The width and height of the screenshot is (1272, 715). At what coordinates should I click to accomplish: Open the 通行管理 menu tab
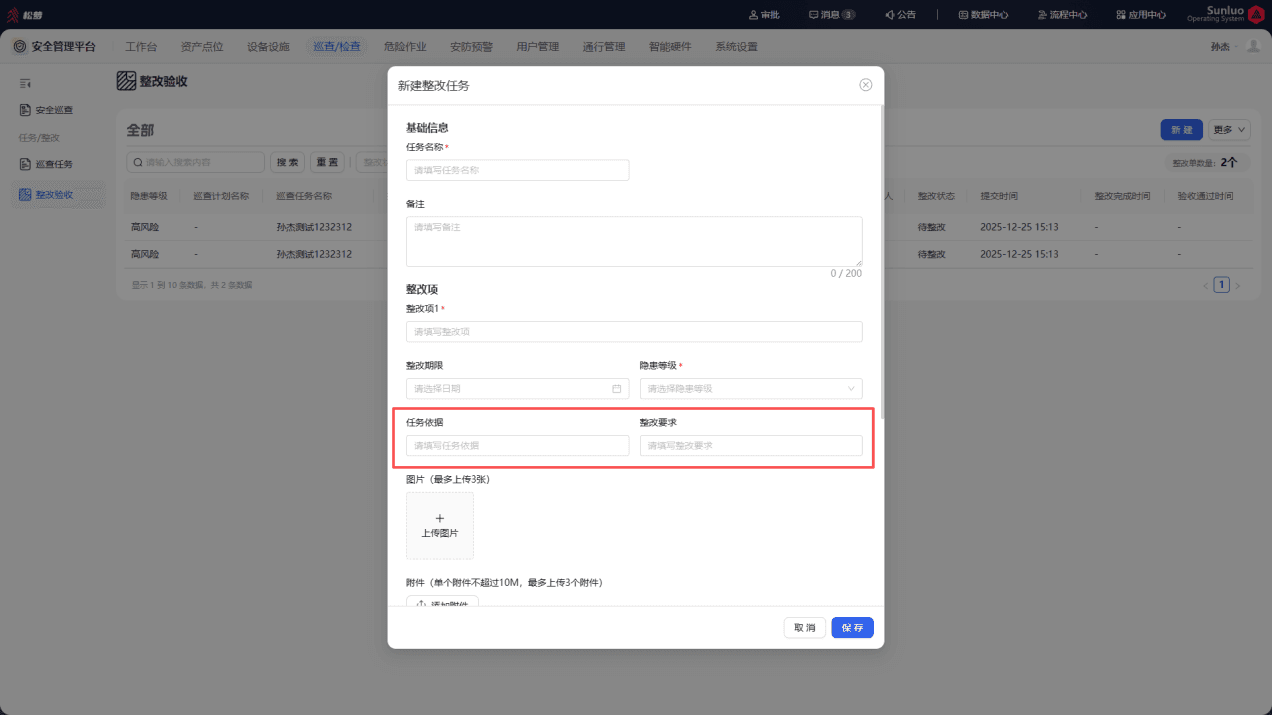pos(603,47)
